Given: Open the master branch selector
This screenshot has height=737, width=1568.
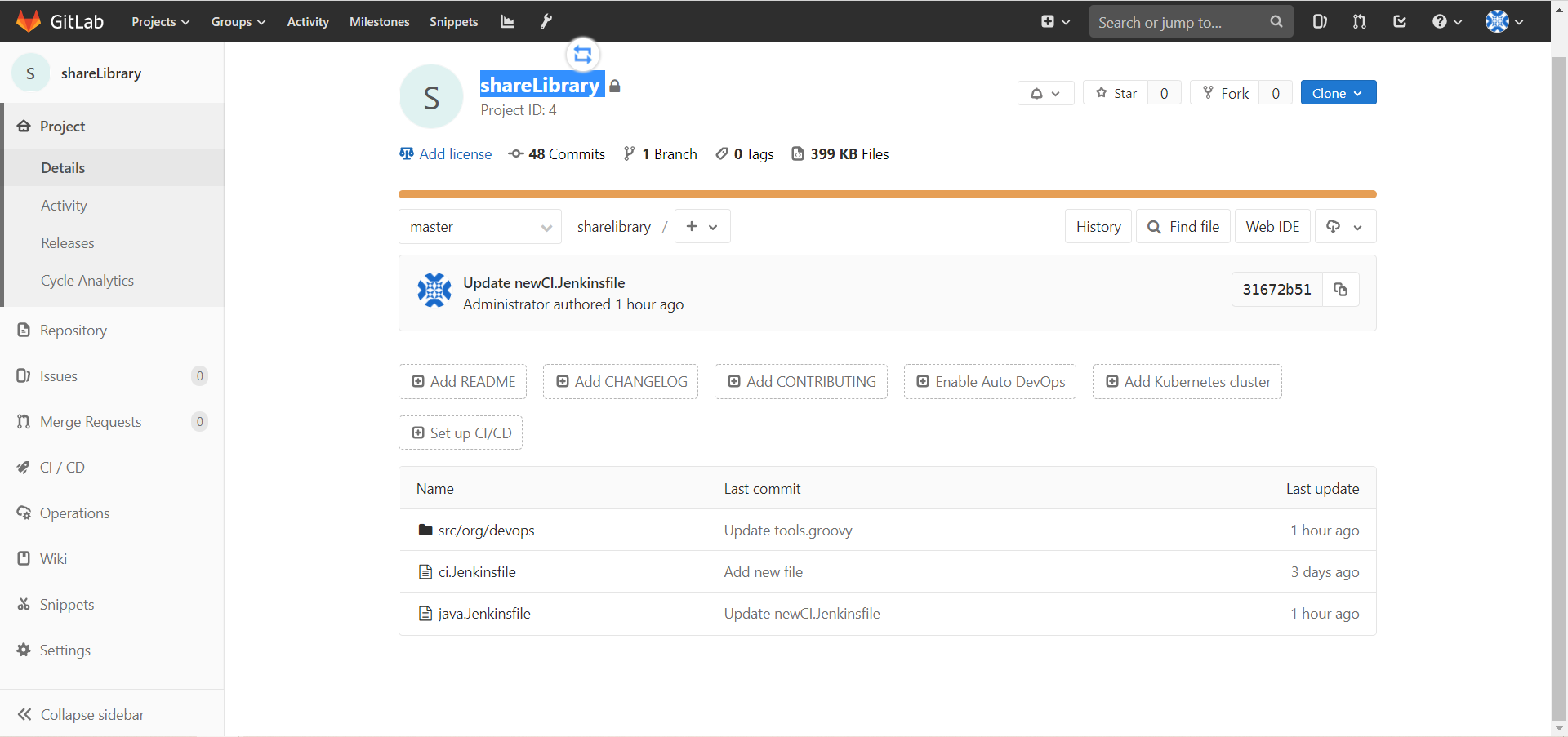Looking at the screenshot, I should (480, 227).
